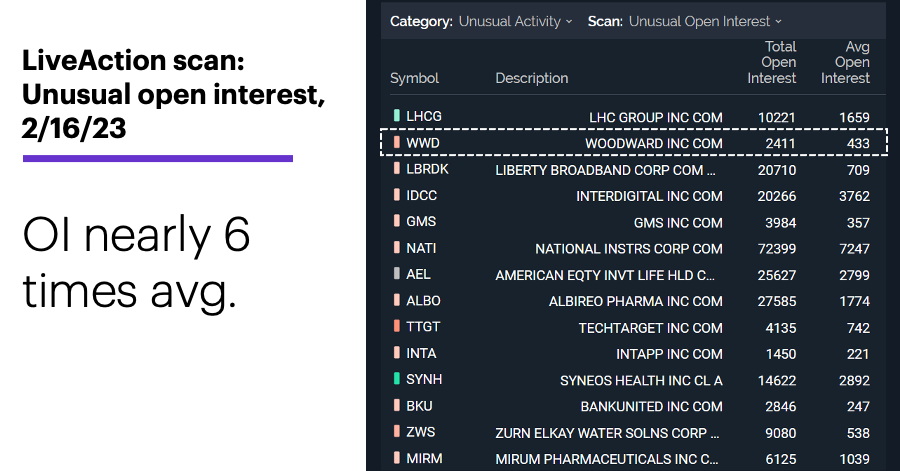Click the gray indicator icon beside AEL
This screenshot has width=900, height=471.
(397, 273)
